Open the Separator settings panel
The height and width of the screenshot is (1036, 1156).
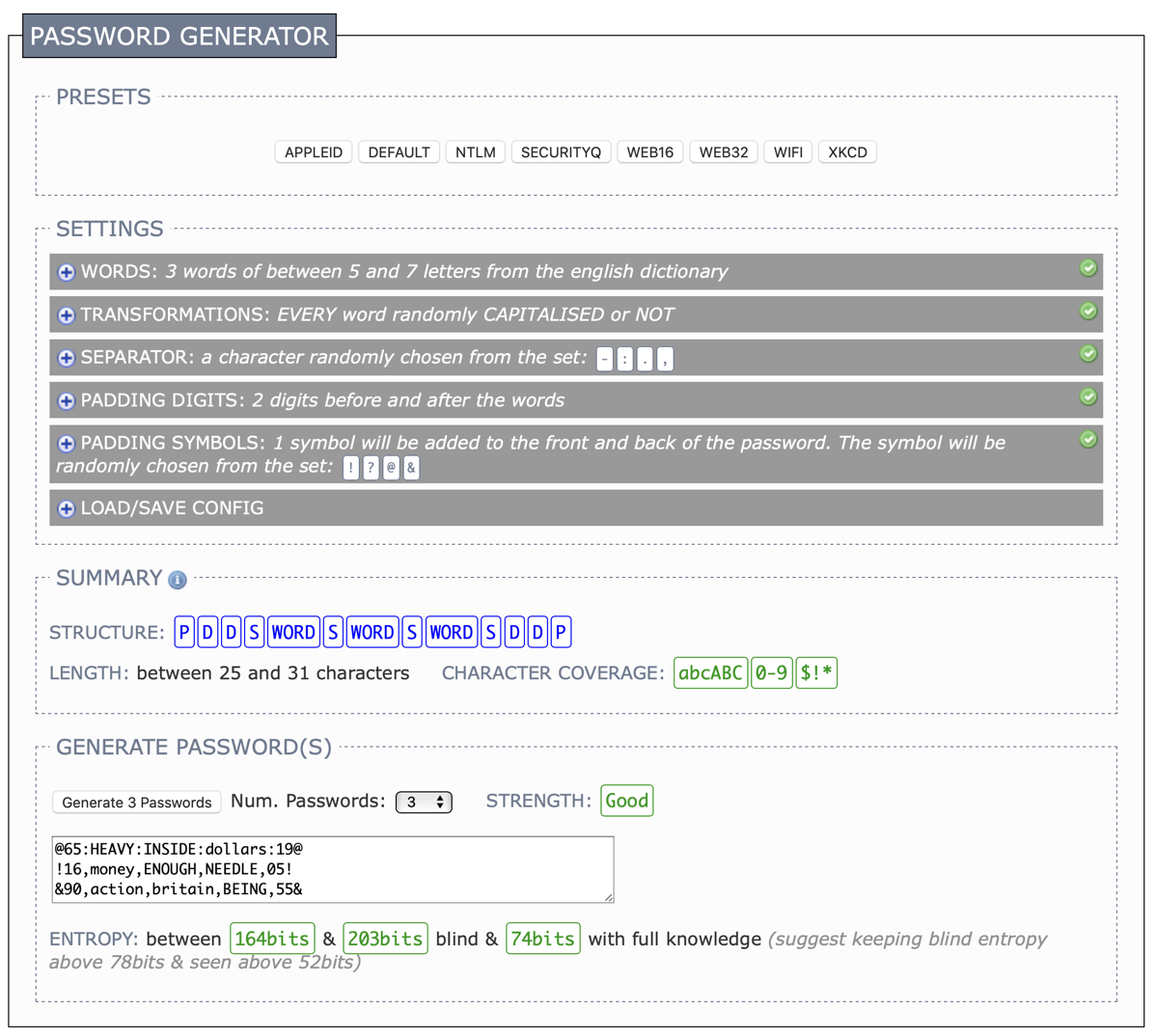[67, 358]
